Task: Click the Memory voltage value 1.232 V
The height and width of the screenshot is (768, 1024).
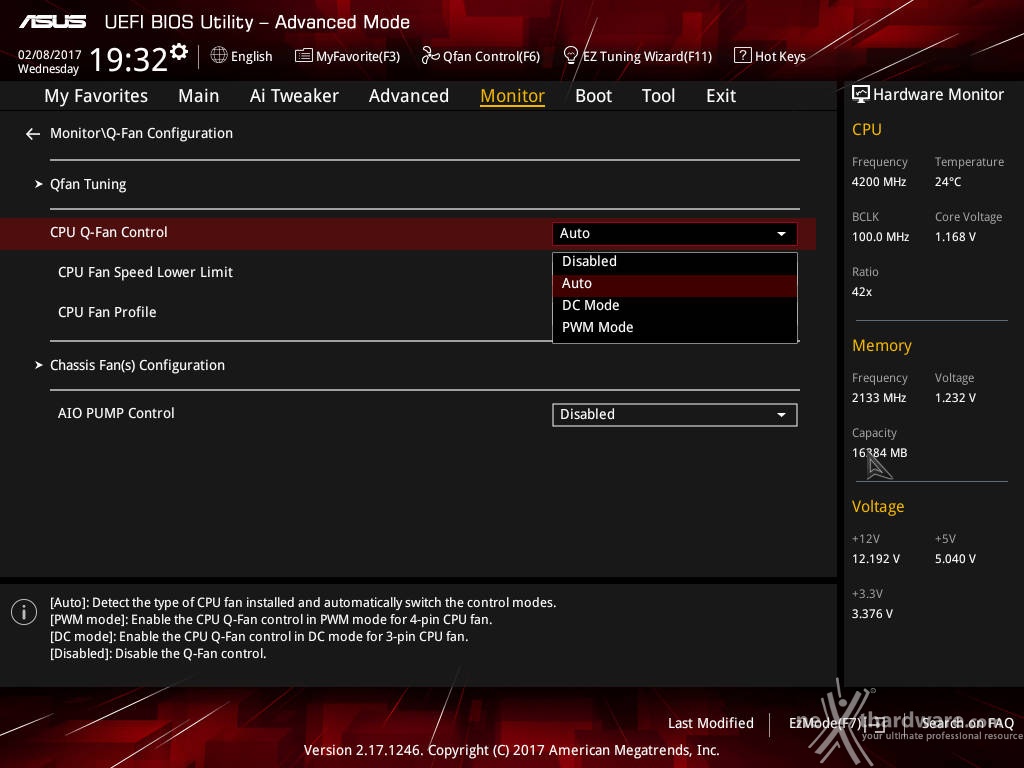Action: tap(955, 398)
